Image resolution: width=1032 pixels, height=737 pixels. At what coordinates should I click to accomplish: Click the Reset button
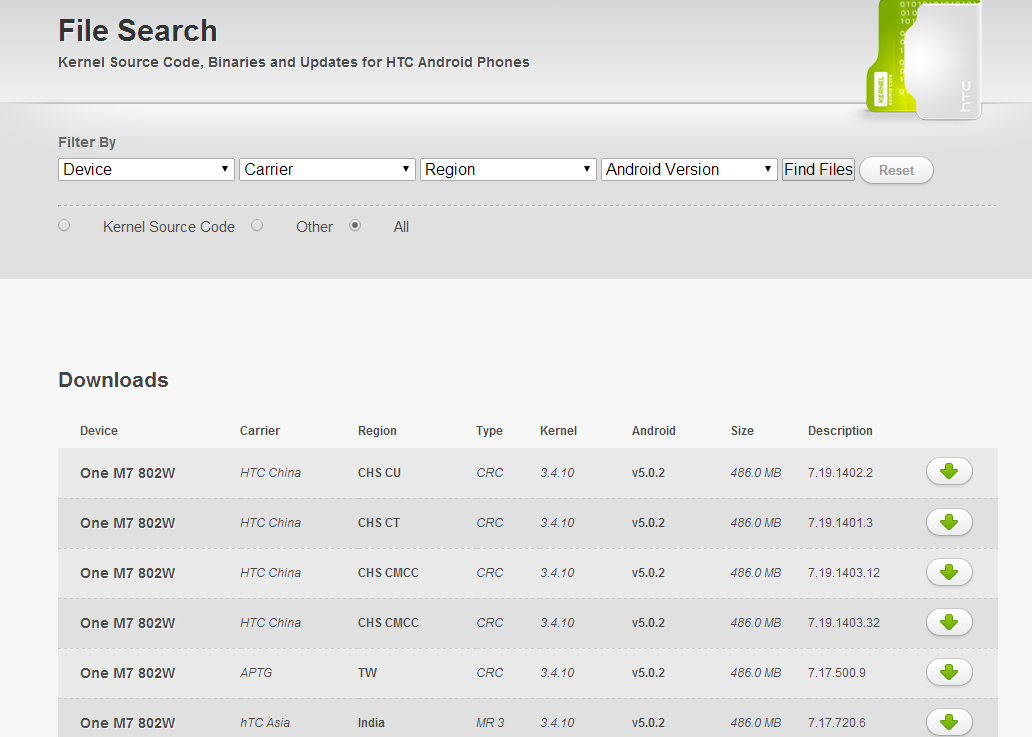coord(896,170)
